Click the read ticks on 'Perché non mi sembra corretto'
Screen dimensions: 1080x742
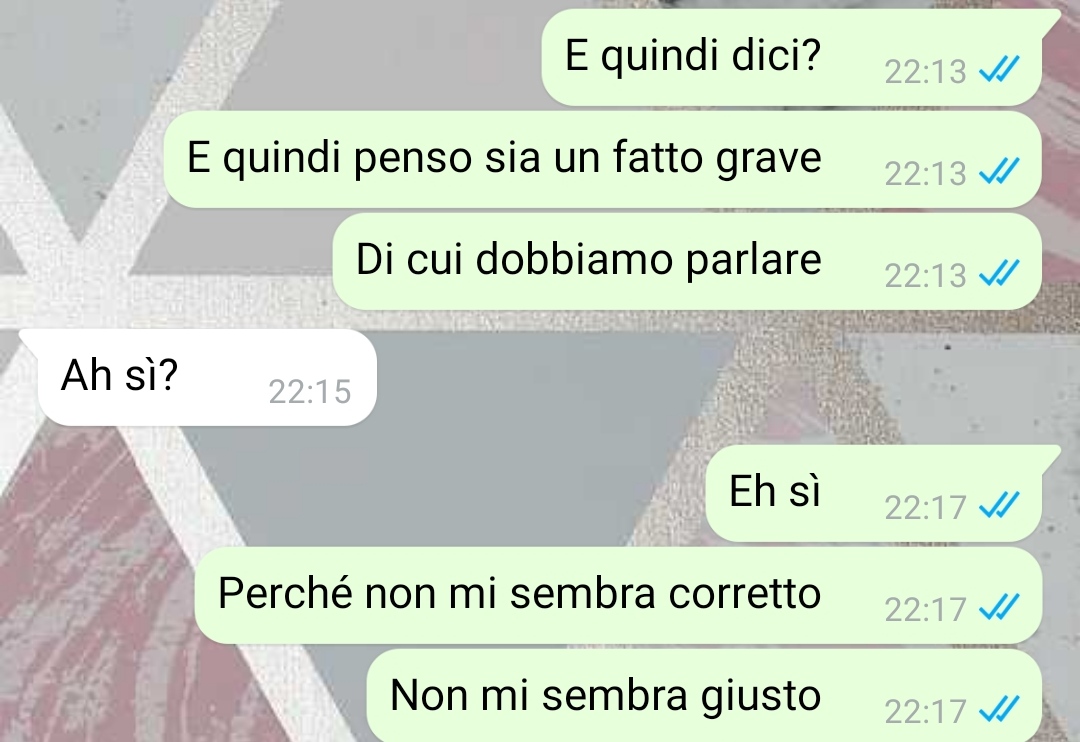999,608
